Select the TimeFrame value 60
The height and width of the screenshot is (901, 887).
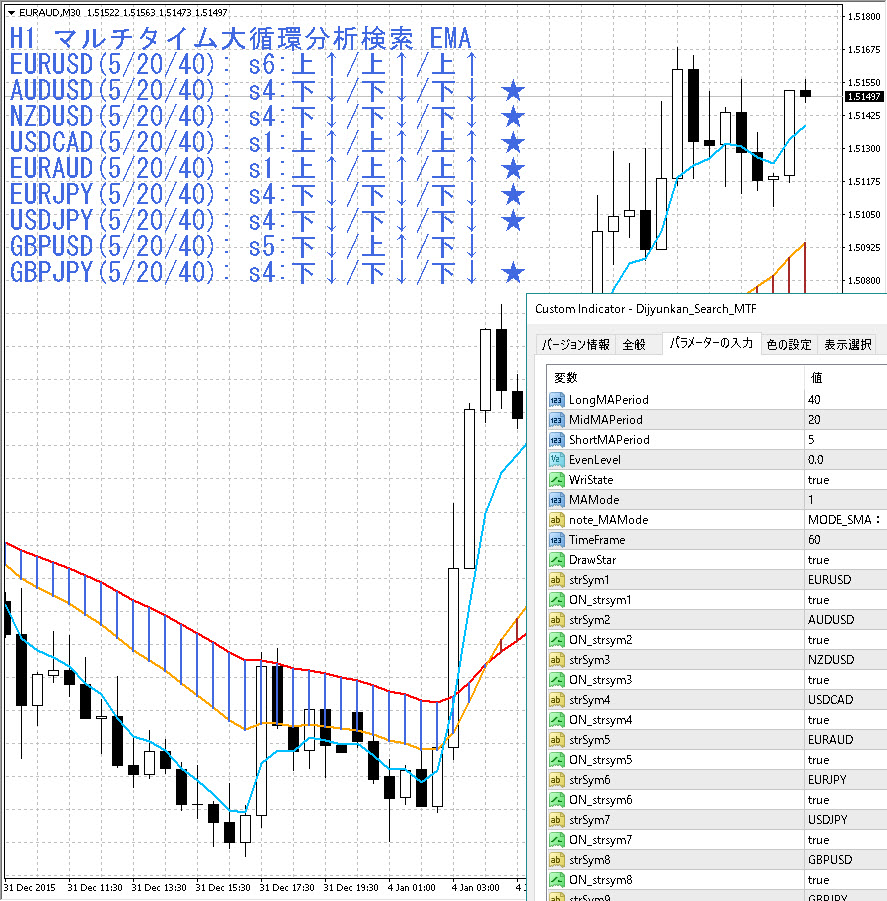[x=814, y=540]
